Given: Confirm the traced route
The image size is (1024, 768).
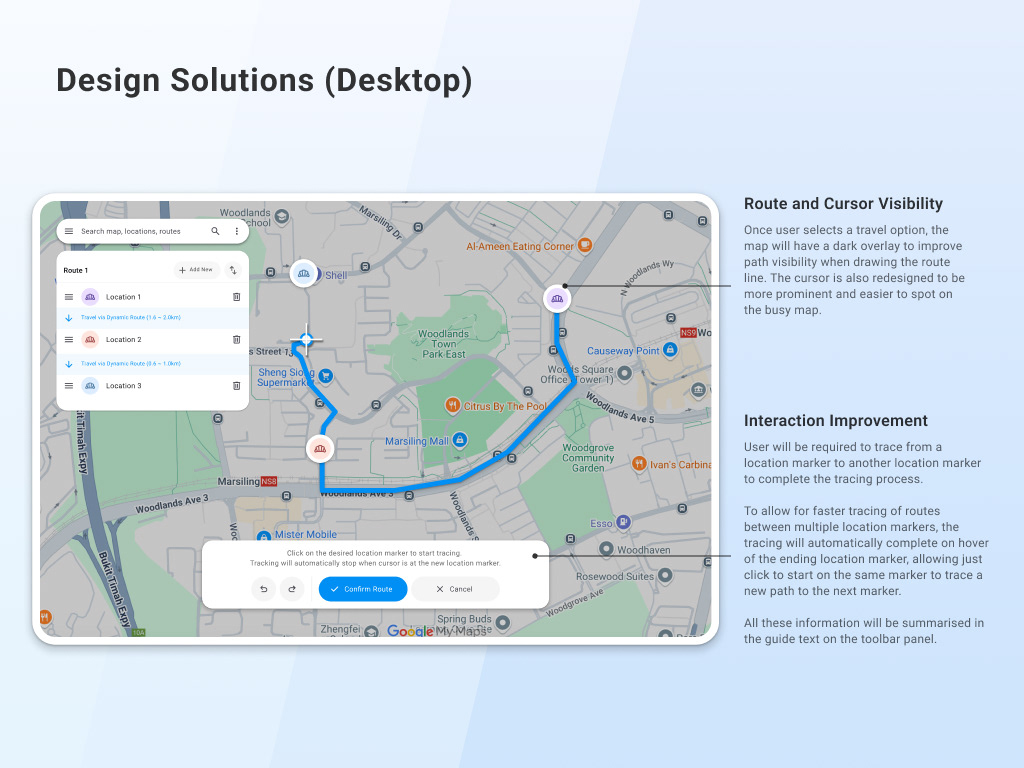Looking at the screenshot, I should pos(363,589).
